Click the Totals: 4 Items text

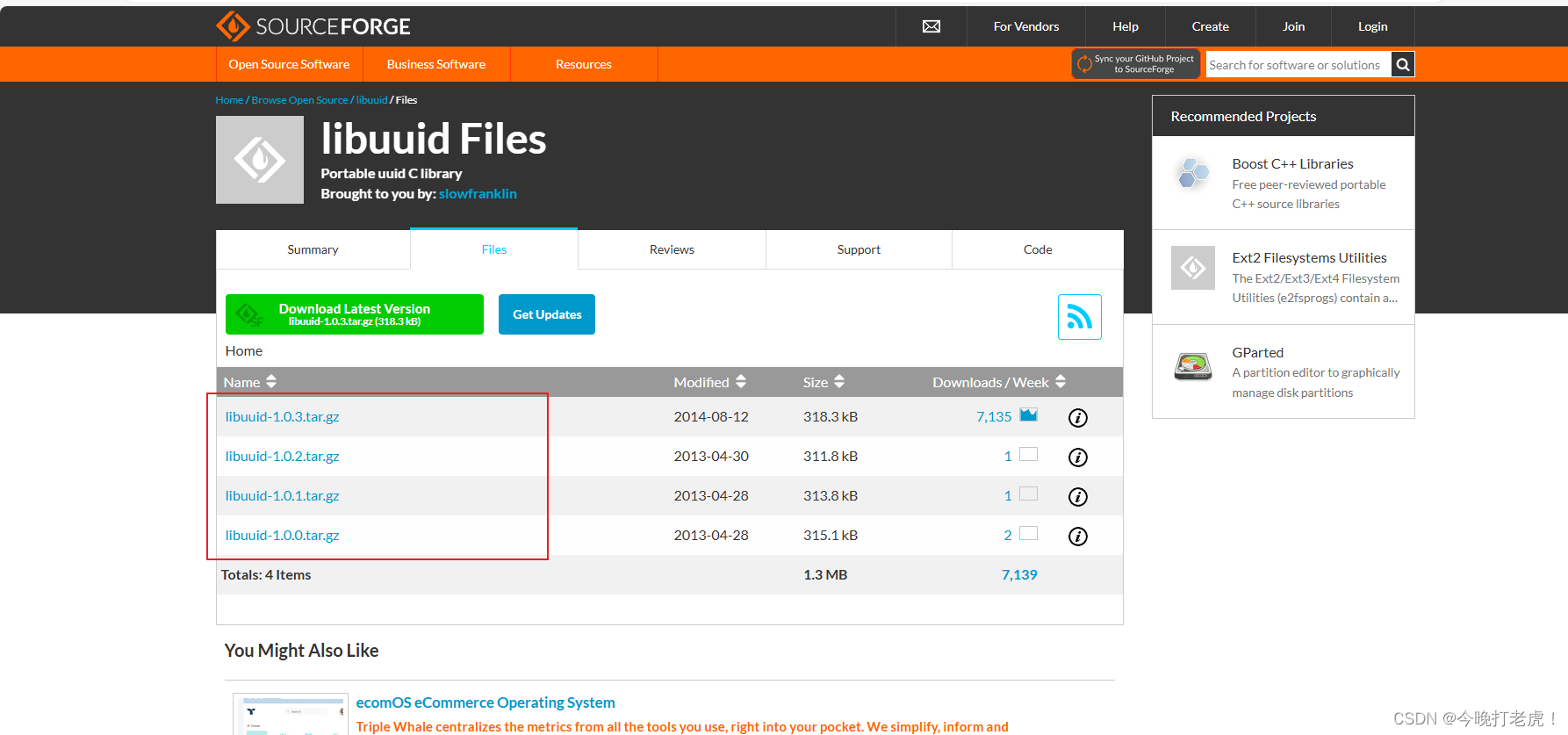(266, 574)
